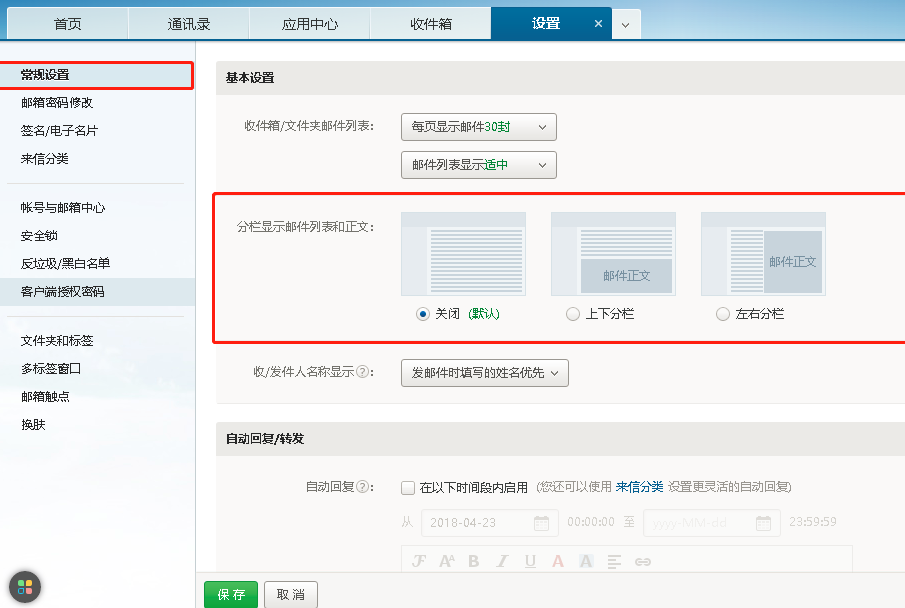Insert a hyperlink in the auto-reply editor

(x=643, y=561)
